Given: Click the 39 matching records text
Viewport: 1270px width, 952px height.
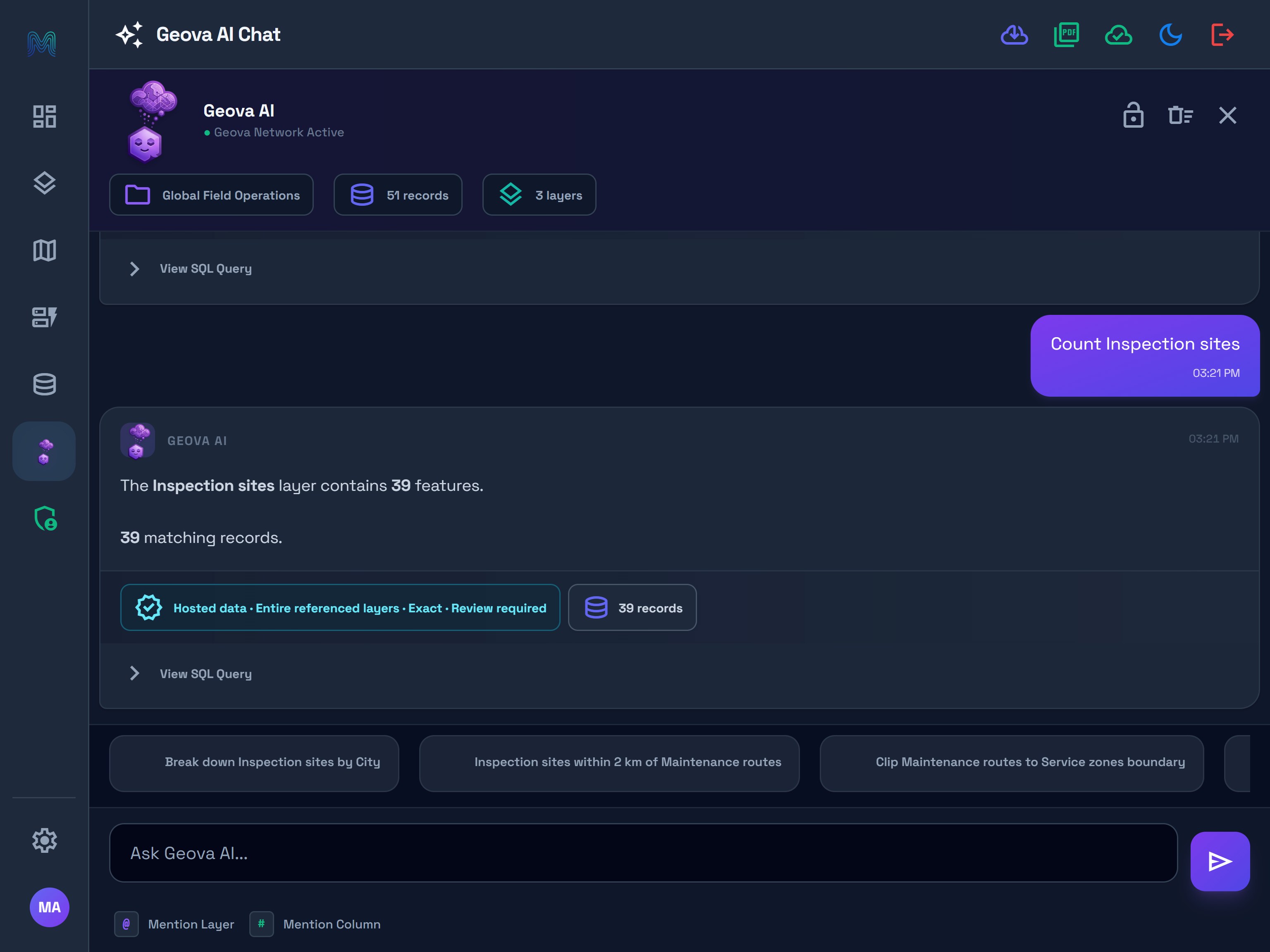Looking at the screenshot, I should [201, 538].
